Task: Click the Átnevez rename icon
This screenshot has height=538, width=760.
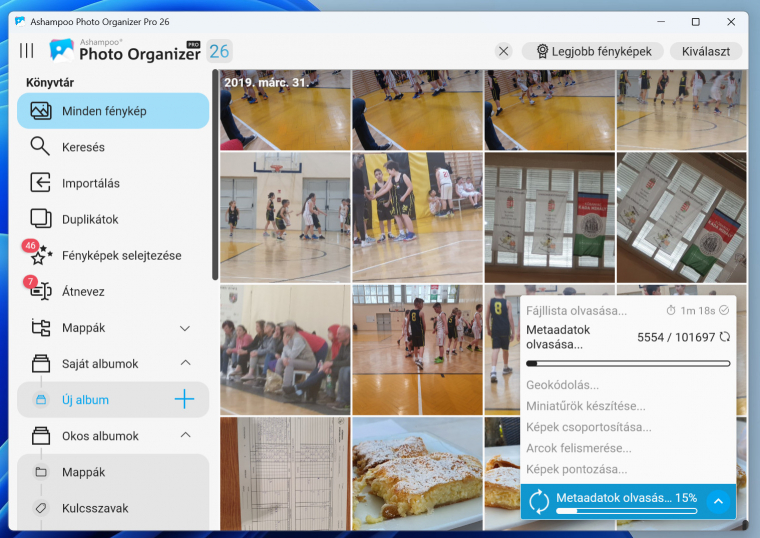Action: [x=40, y=292]
